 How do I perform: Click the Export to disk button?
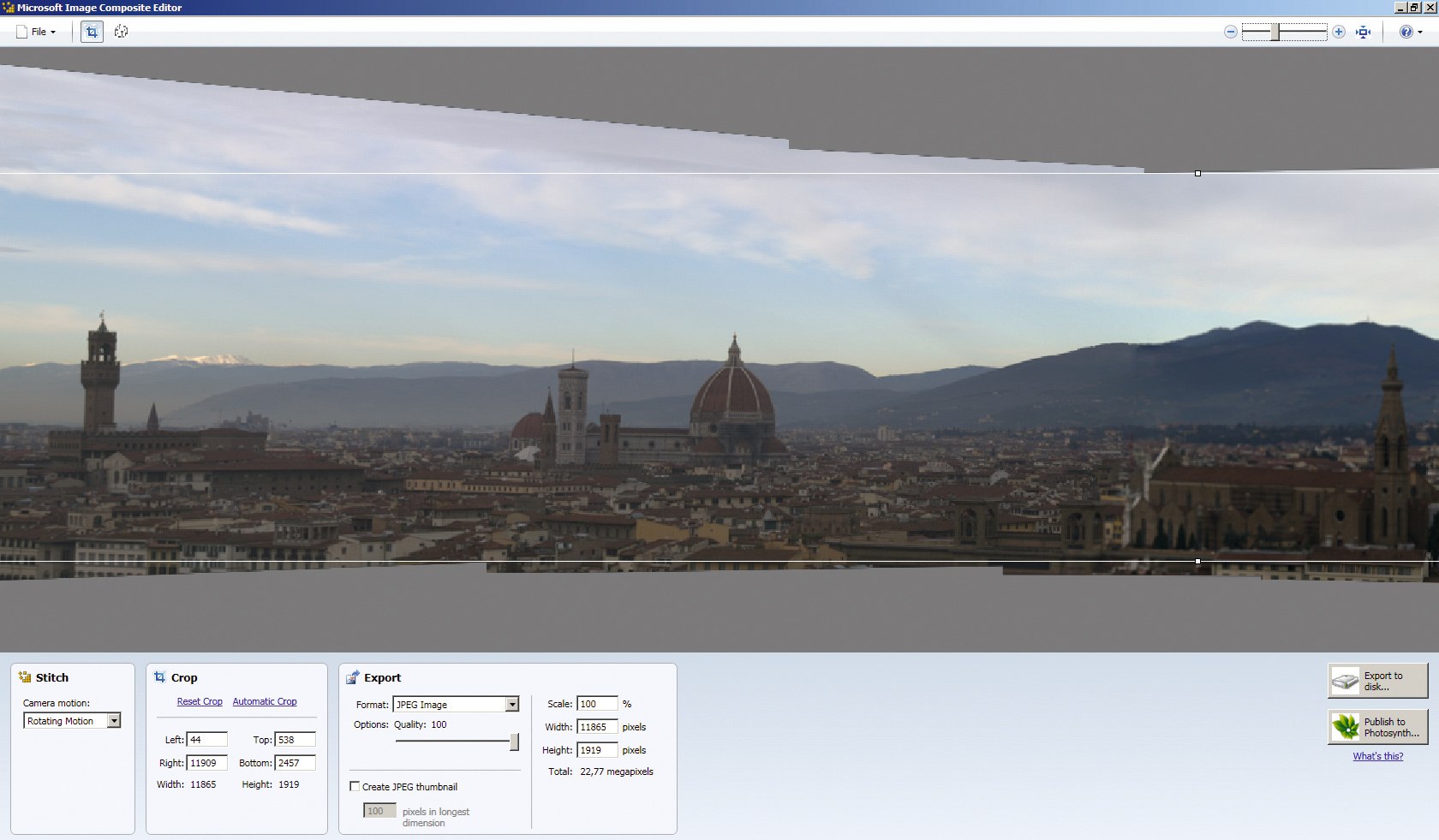(1378, 681)
